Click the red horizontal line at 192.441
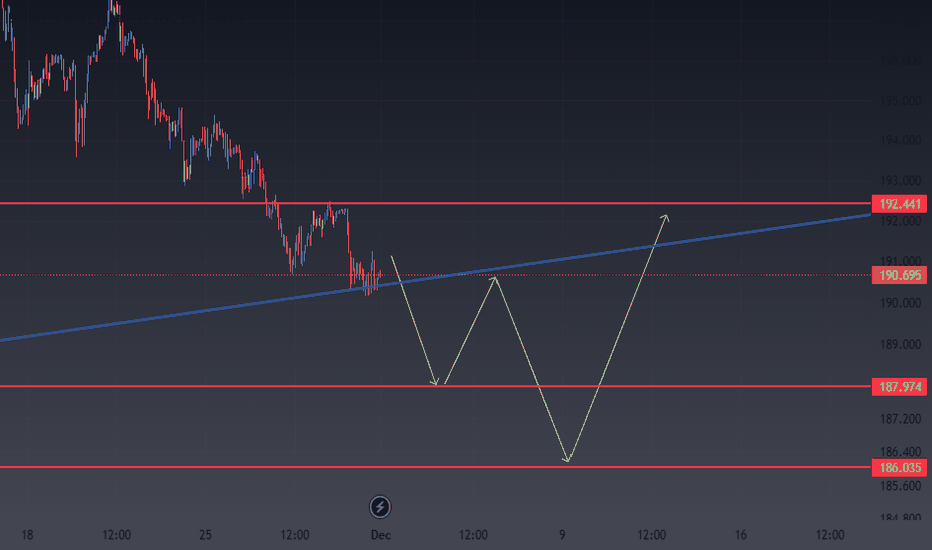 coord(435,203)
